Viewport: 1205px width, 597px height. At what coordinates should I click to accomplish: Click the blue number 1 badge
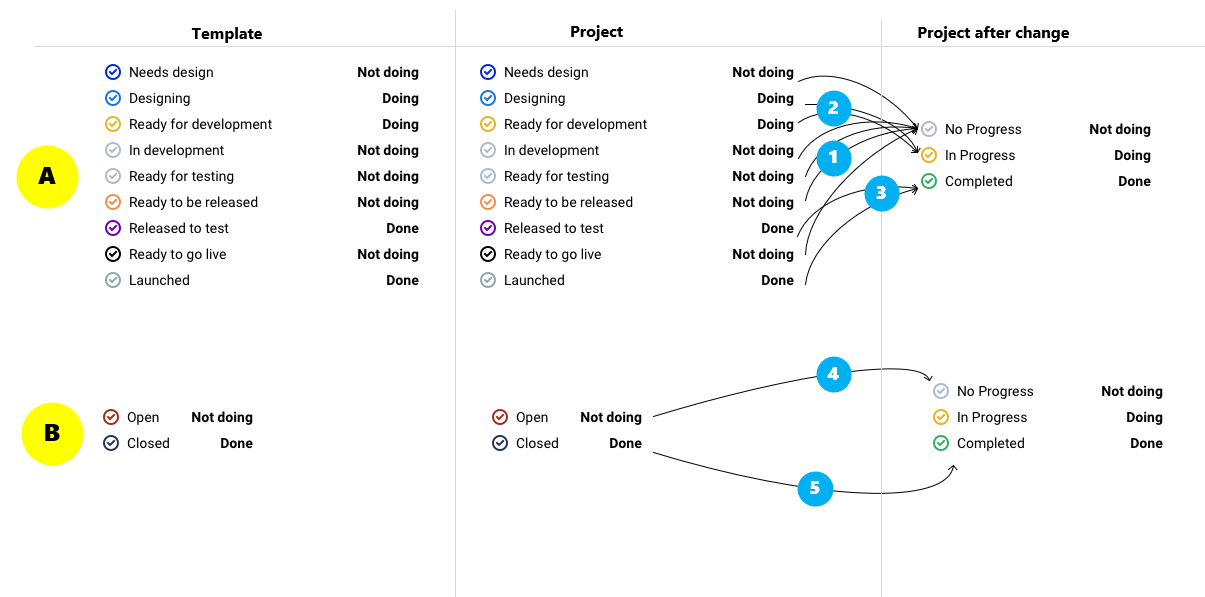(x=833, y=158)
